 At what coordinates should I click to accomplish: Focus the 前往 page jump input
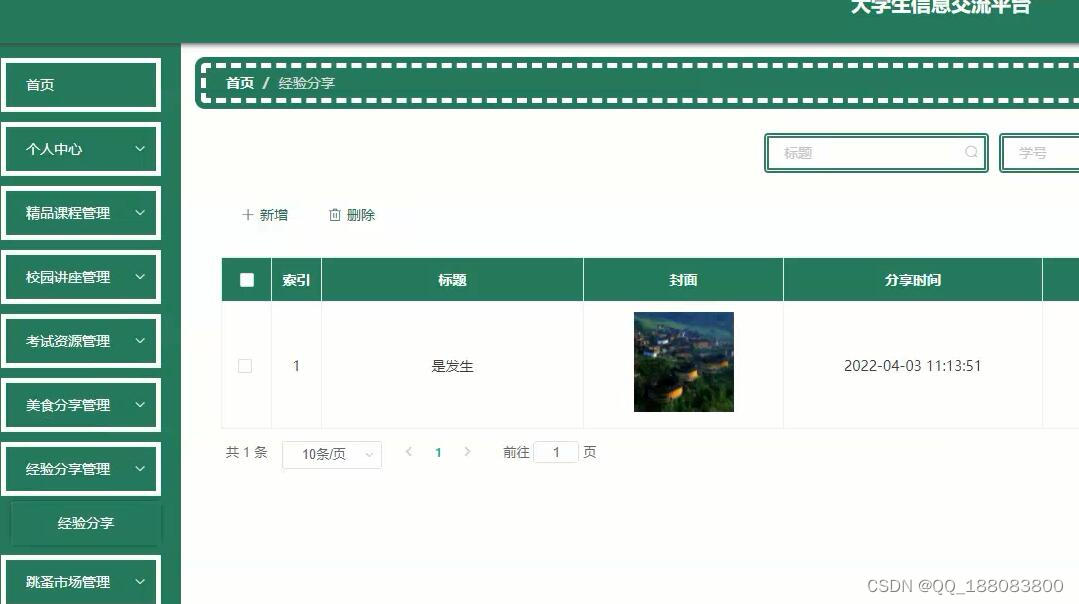(x=556, y=452)
